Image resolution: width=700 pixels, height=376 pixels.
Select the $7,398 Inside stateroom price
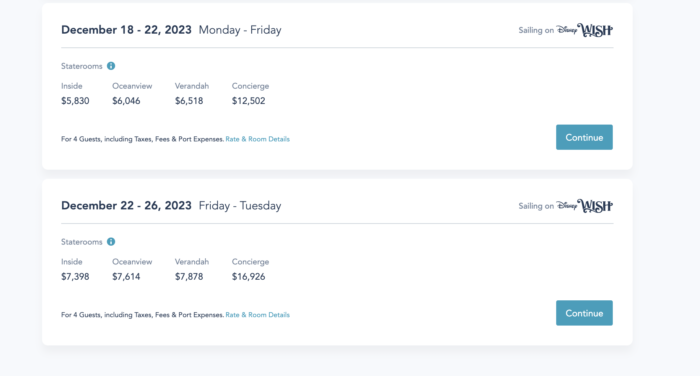75,277
